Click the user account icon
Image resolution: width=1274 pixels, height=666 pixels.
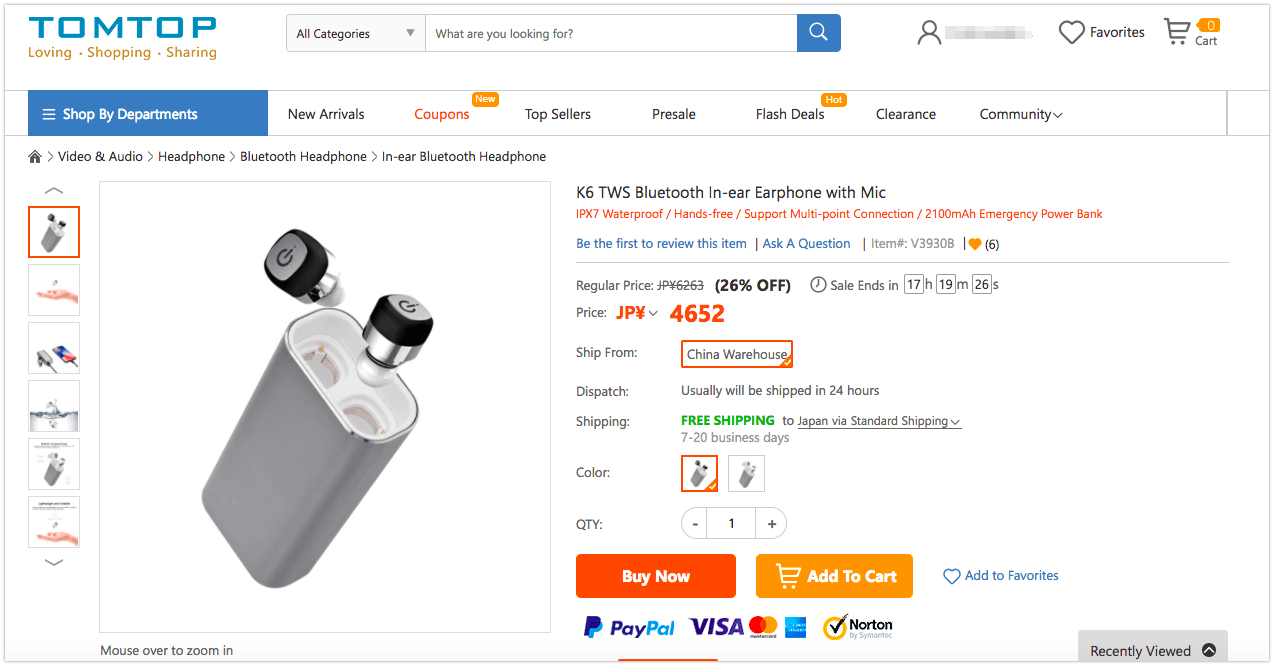pyautogui.click(x=929, y=33)
